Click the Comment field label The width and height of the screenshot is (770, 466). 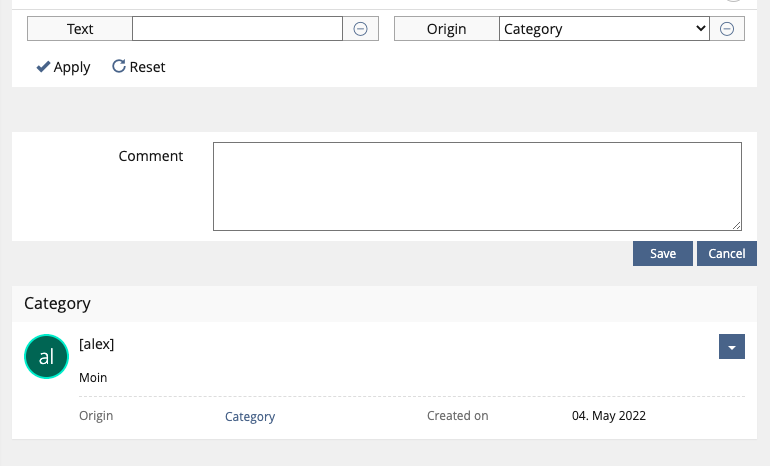(x=151, y=156)
